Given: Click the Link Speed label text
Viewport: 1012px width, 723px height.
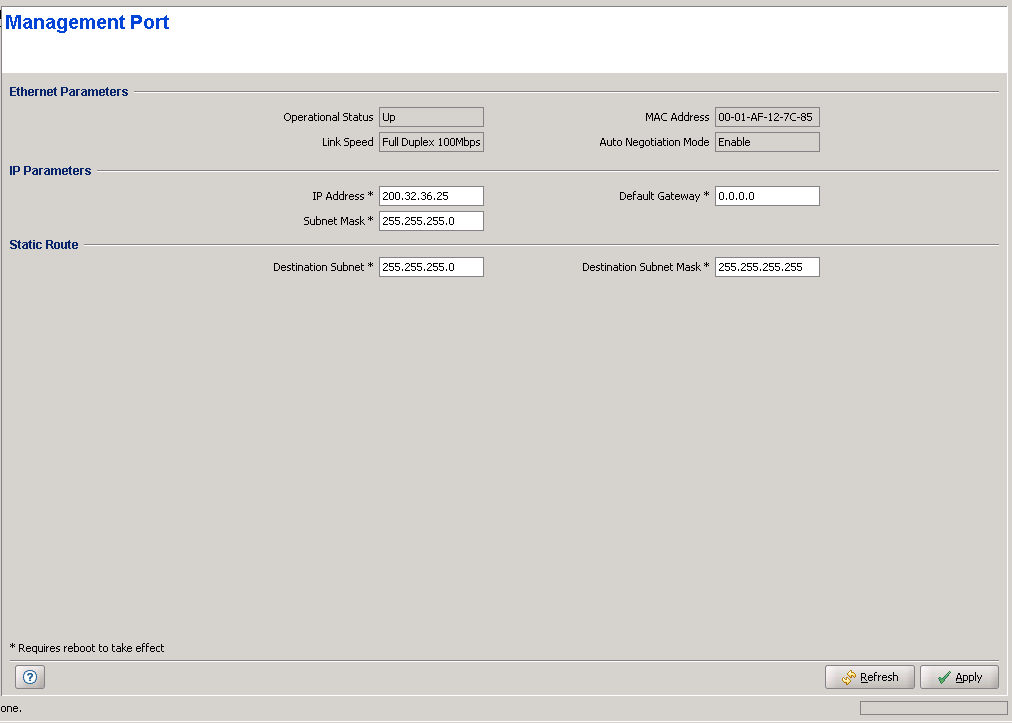Looking at the screenshot, I should click(x=347, y=142).
